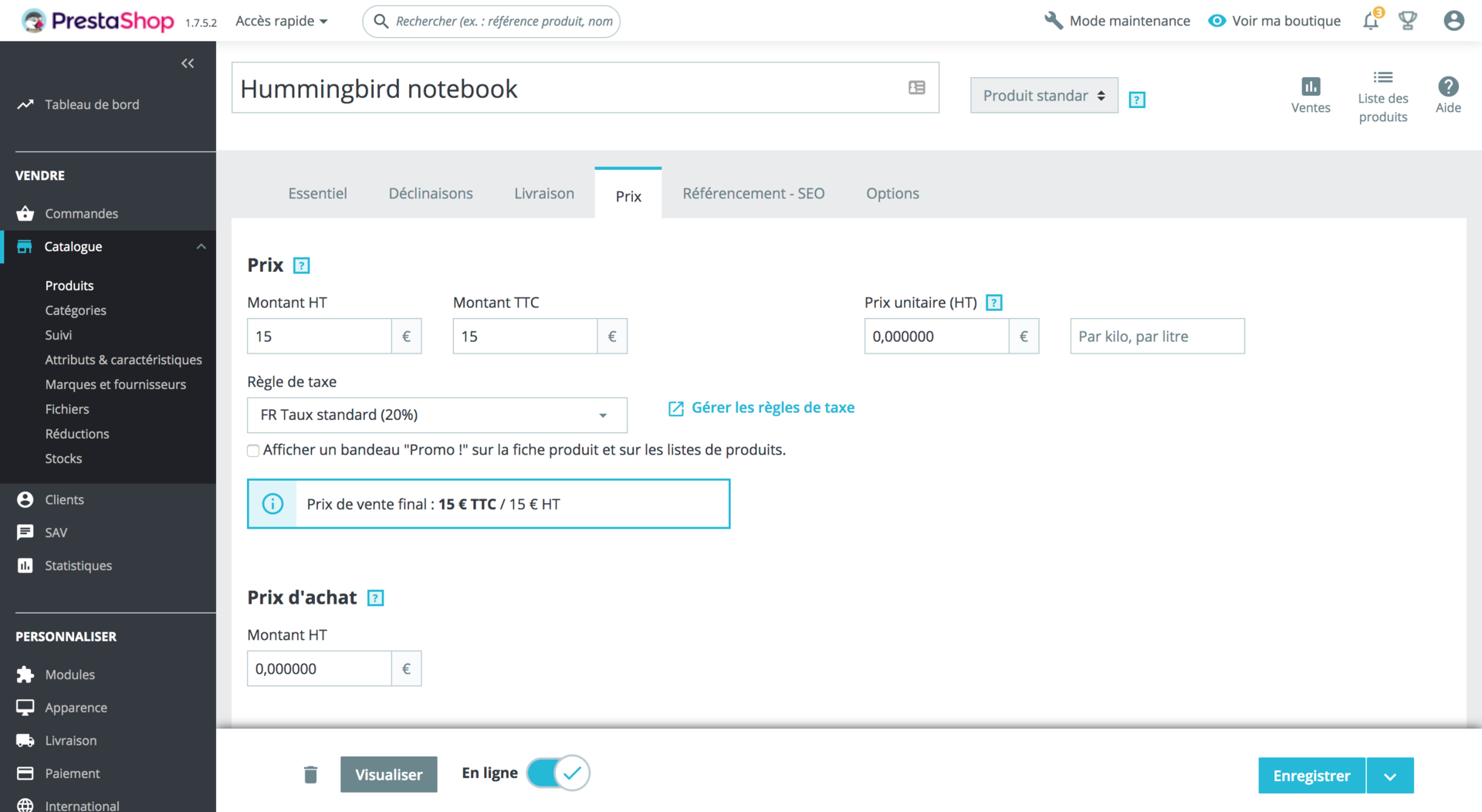1482x812 pixels.
Task: Click the Commandes basket icon
Action: 25,214
